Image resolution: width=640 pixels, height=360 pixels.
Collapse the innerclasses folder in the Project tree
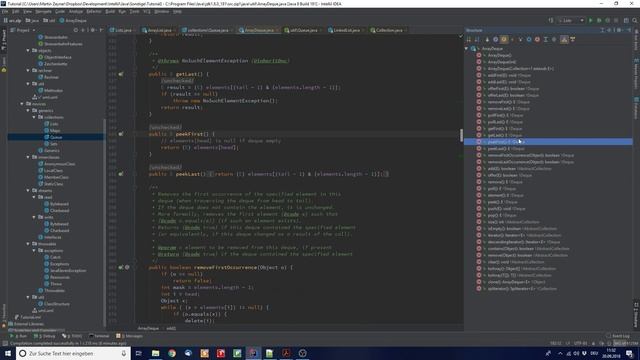click(x=28, y=157)
